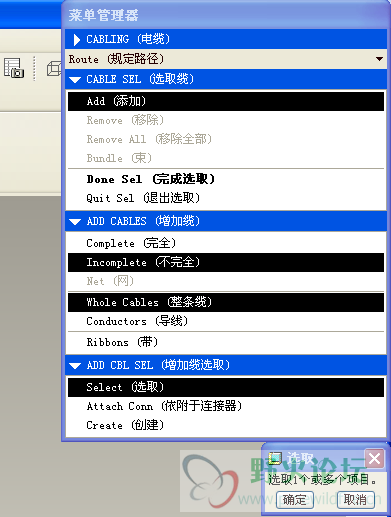The image size is (391, 517).
Task: Click 取消 button in 选取 dialog
Action: [x=356, y=500]
